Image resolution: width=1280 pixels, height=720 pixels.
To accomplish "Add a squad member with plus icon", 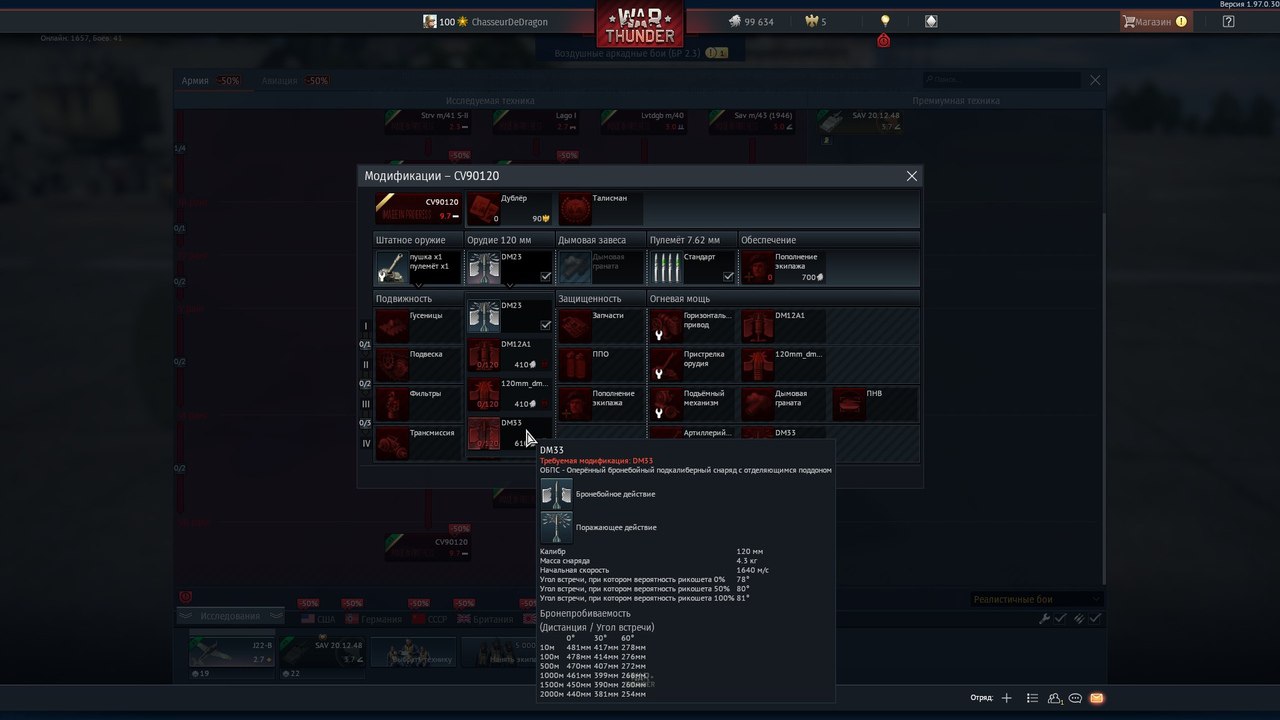I will coord(1007,698).
